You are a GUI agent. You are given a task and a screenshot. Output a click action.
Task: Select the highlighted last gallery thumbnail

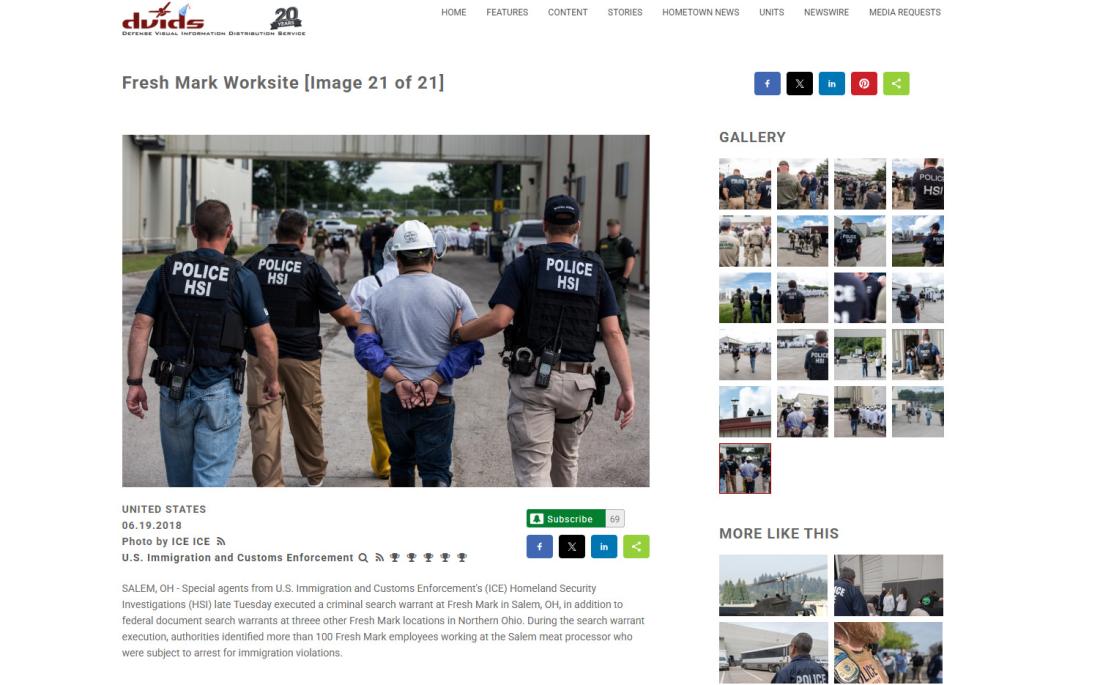tap(745, 468)
